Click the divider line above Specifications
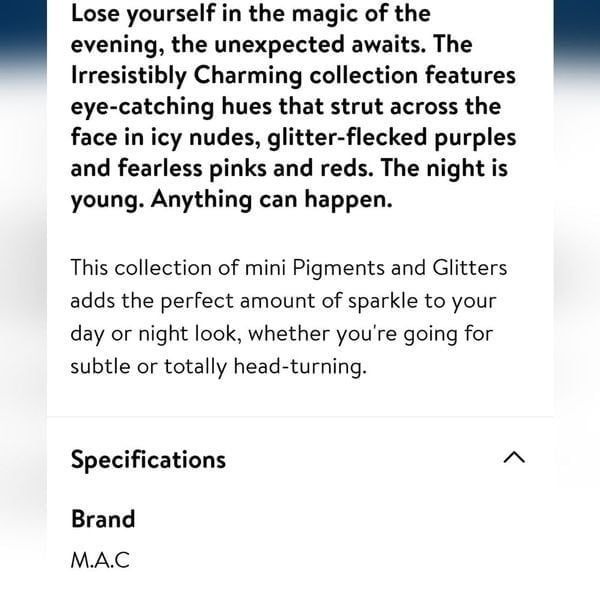Image resolution: width=600 pixels, height=600 pixels. tap(300, 416)
